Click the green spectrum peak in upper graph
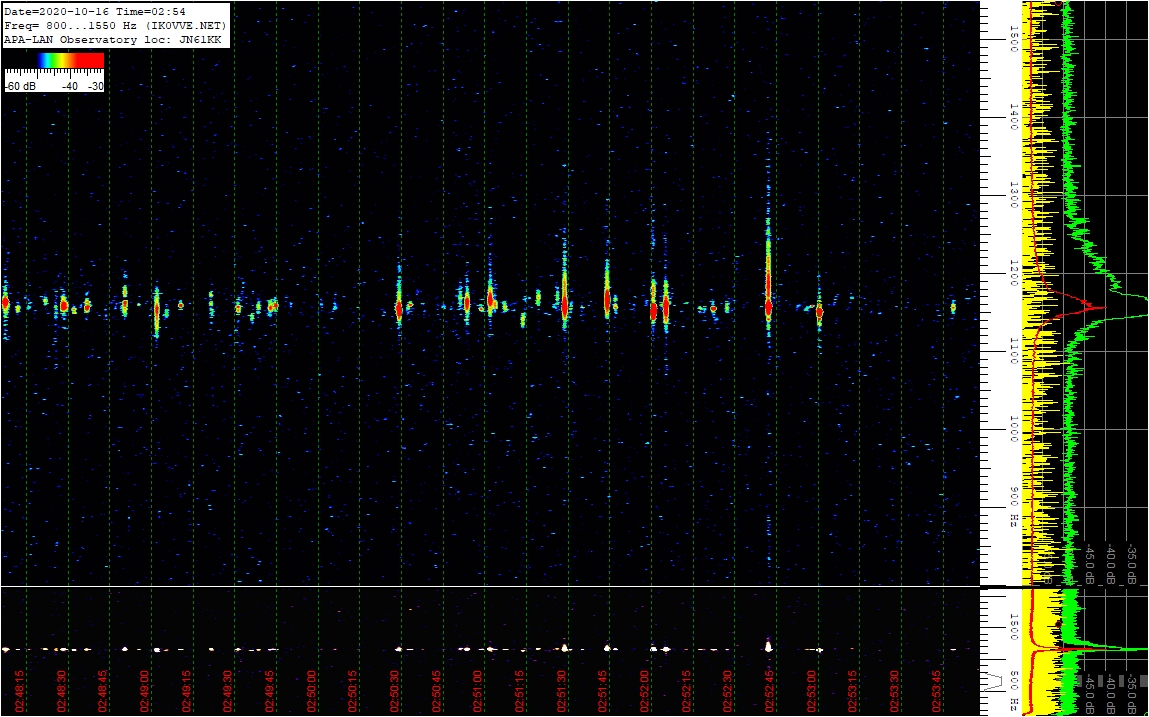The height and width of the screenshot is (717, 1149). [1128, 306]
